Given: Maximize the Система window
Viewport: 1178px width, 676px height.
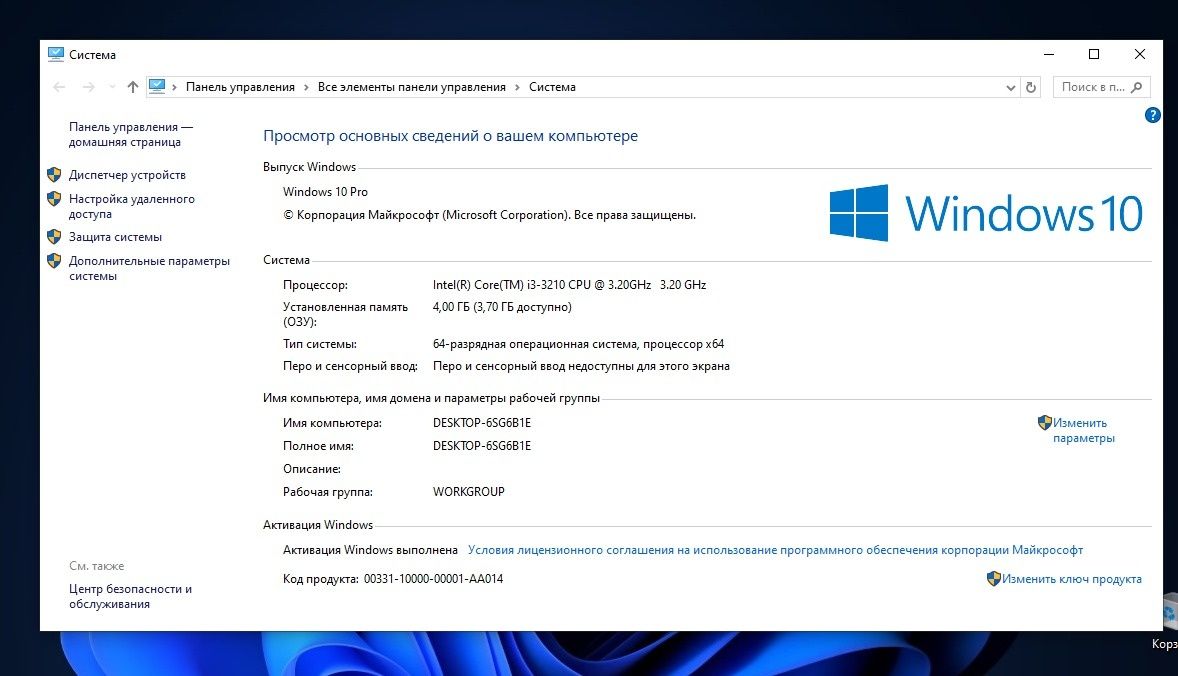Looking at the screenshot, I should click(x=1094, y=54).
